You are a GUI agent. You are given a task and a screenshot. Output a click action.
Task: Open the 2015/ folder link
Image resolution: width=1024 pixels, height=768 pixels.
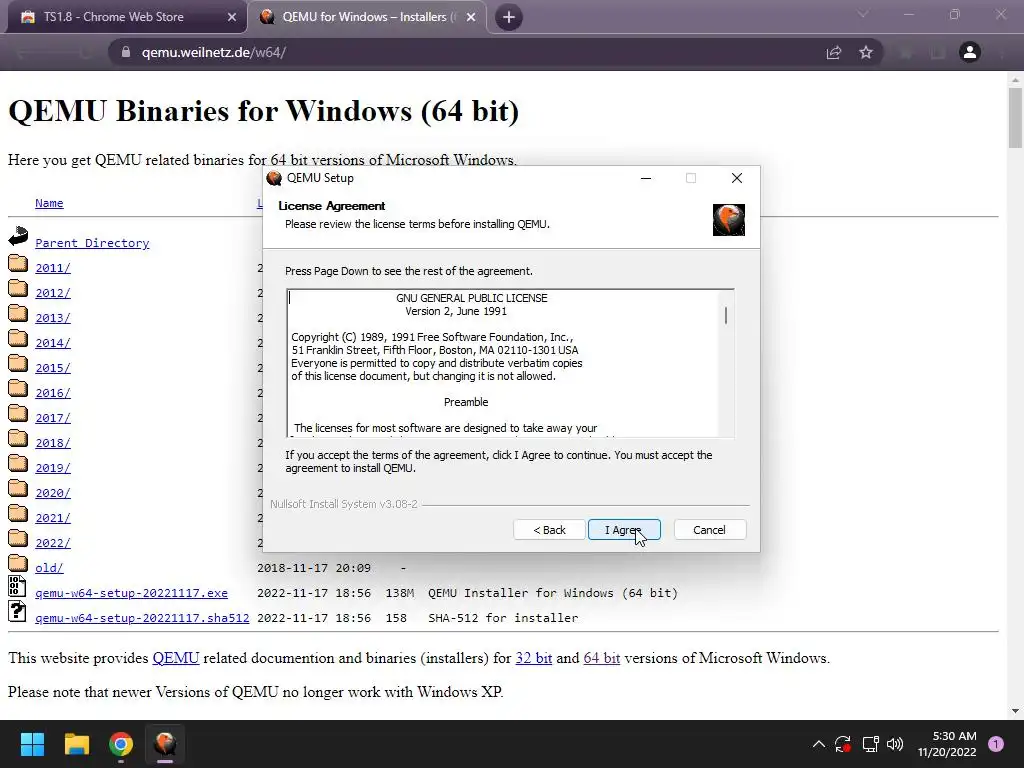[x=53, y=368]
